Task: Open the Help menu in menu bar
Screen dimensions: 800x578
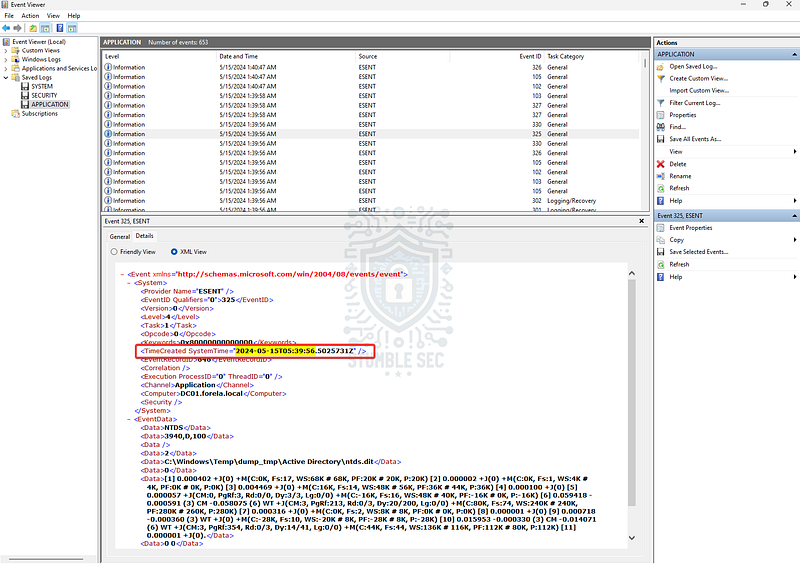Action: (x=74, y=16)
